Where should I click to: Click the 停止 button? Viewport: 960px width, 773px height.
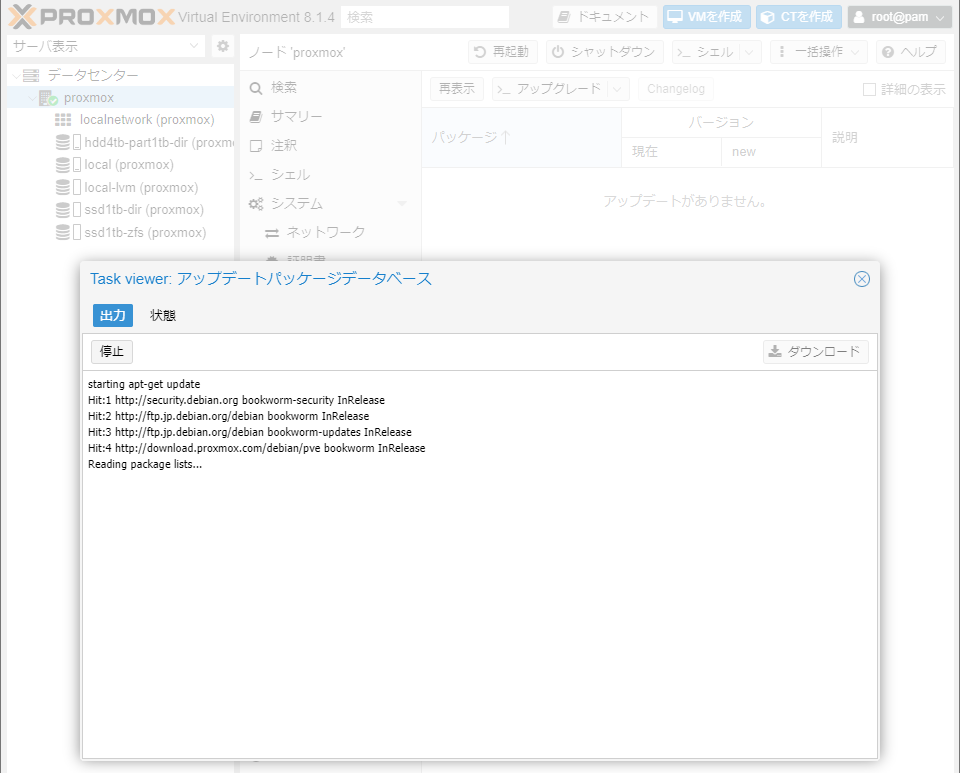112,351
